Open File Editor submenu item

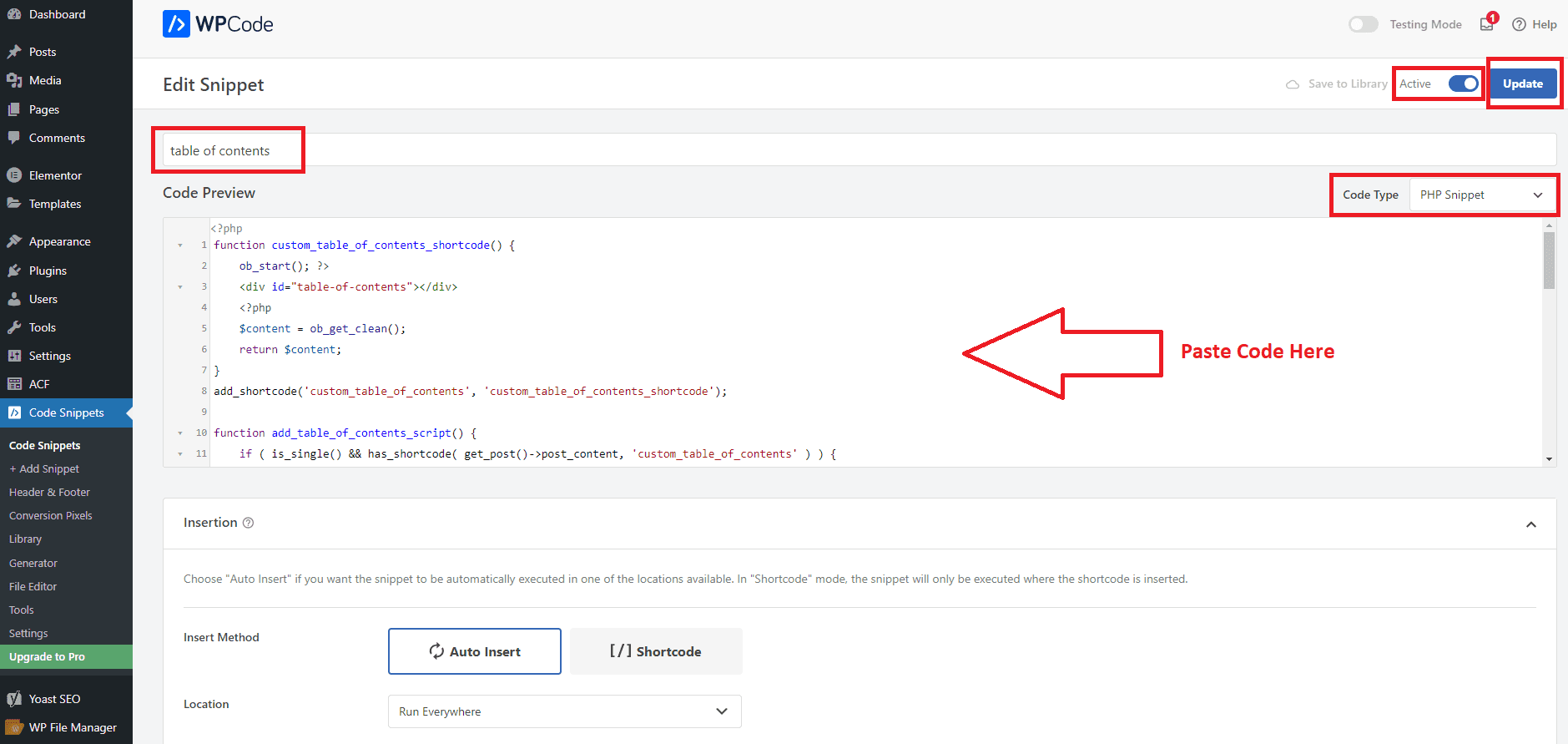coord(33,587)
